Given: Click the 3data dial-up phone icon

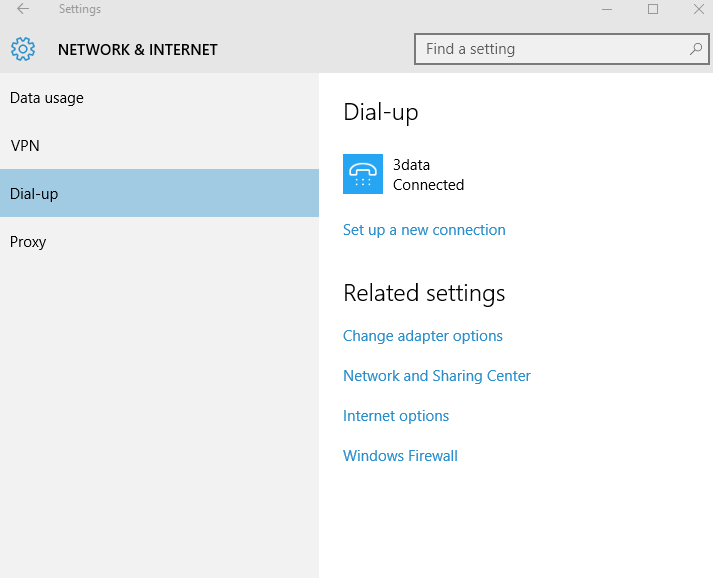Looking at the screenshot, I should [363, 174].
